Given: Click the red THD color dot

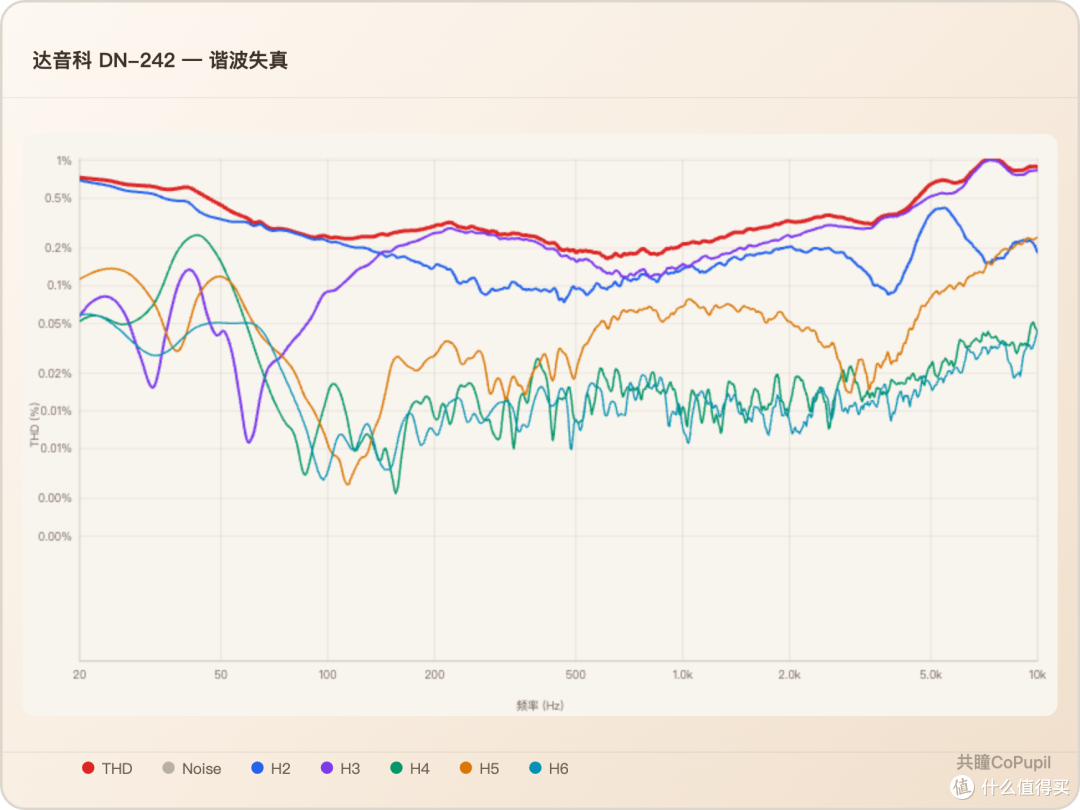Looking at the screenshot, I should pos(88,767).
